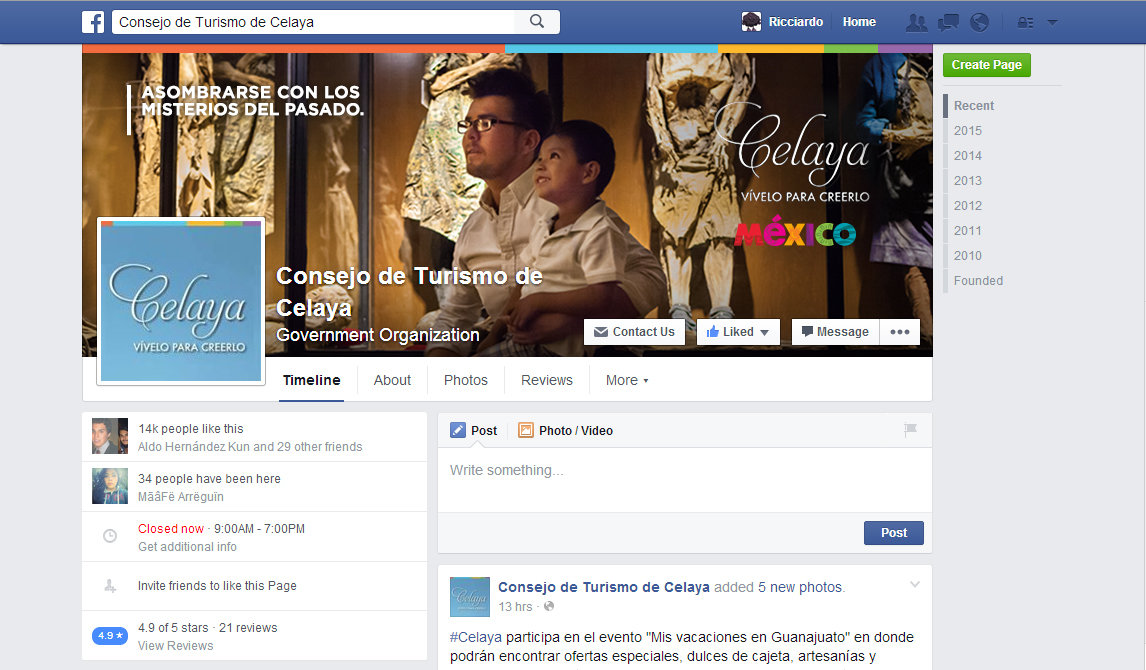Click the '5 new photos' post link
This screenshot has width=1146, height=670.
click(x=800, y=587)
